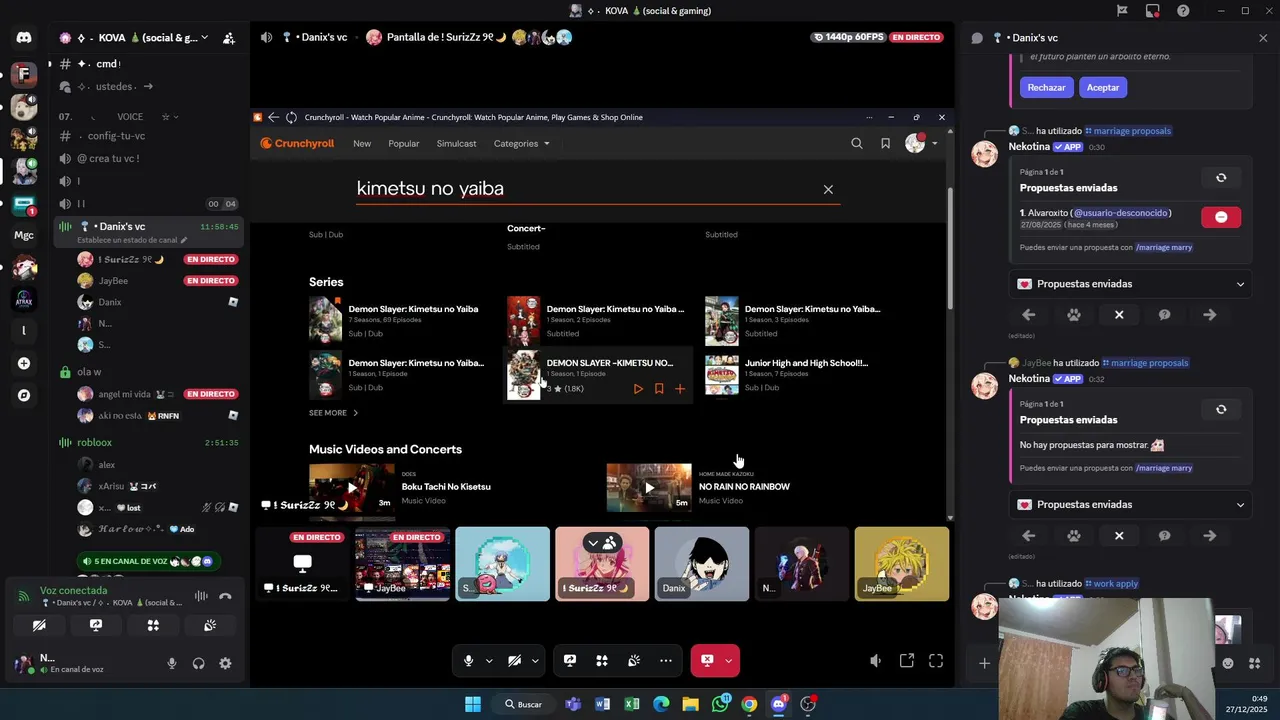
Task: Share your screen from bottom call bar
Action: (570, 661)
